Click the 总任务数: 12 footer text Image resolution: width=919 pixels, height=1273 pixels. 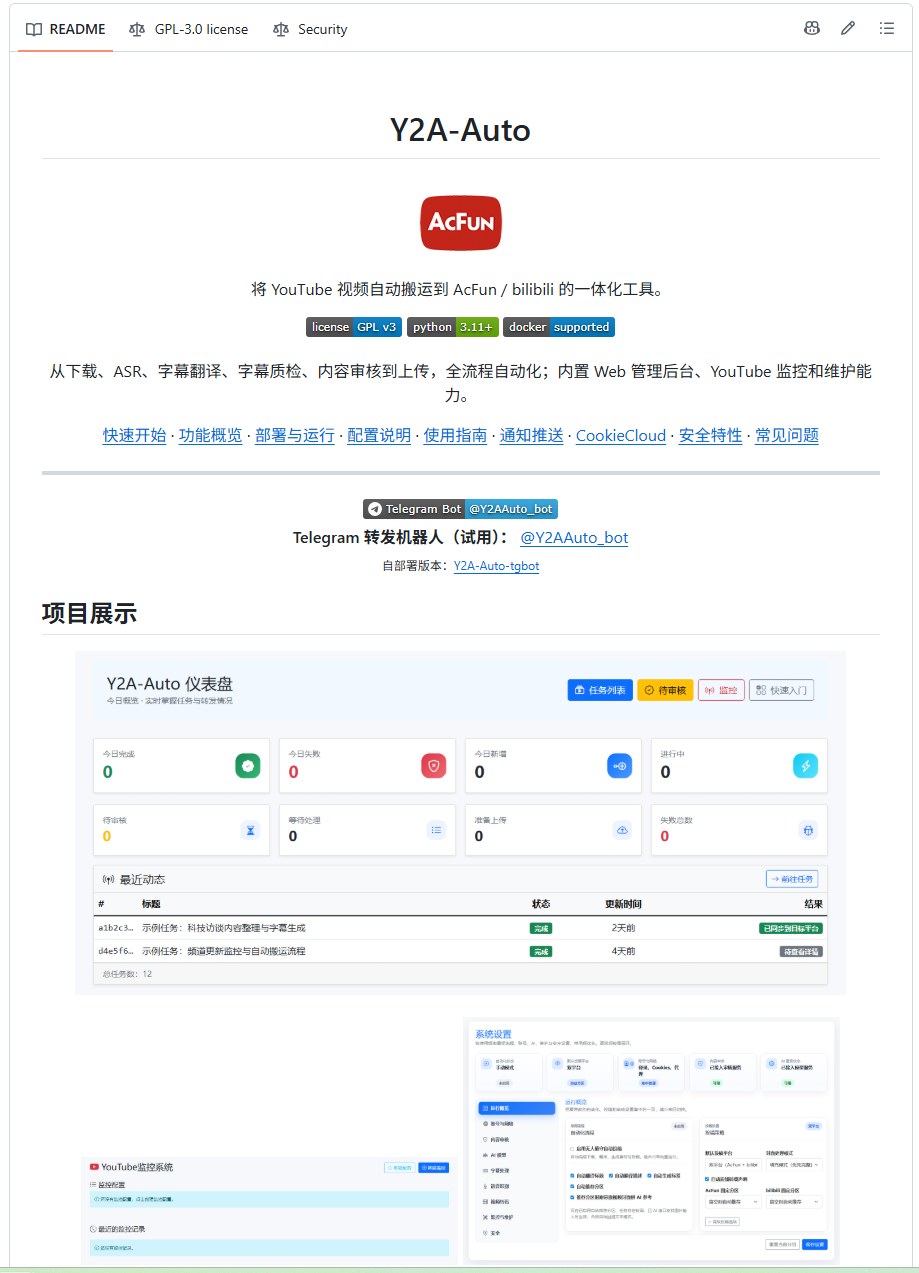click(x=128, y=973)
